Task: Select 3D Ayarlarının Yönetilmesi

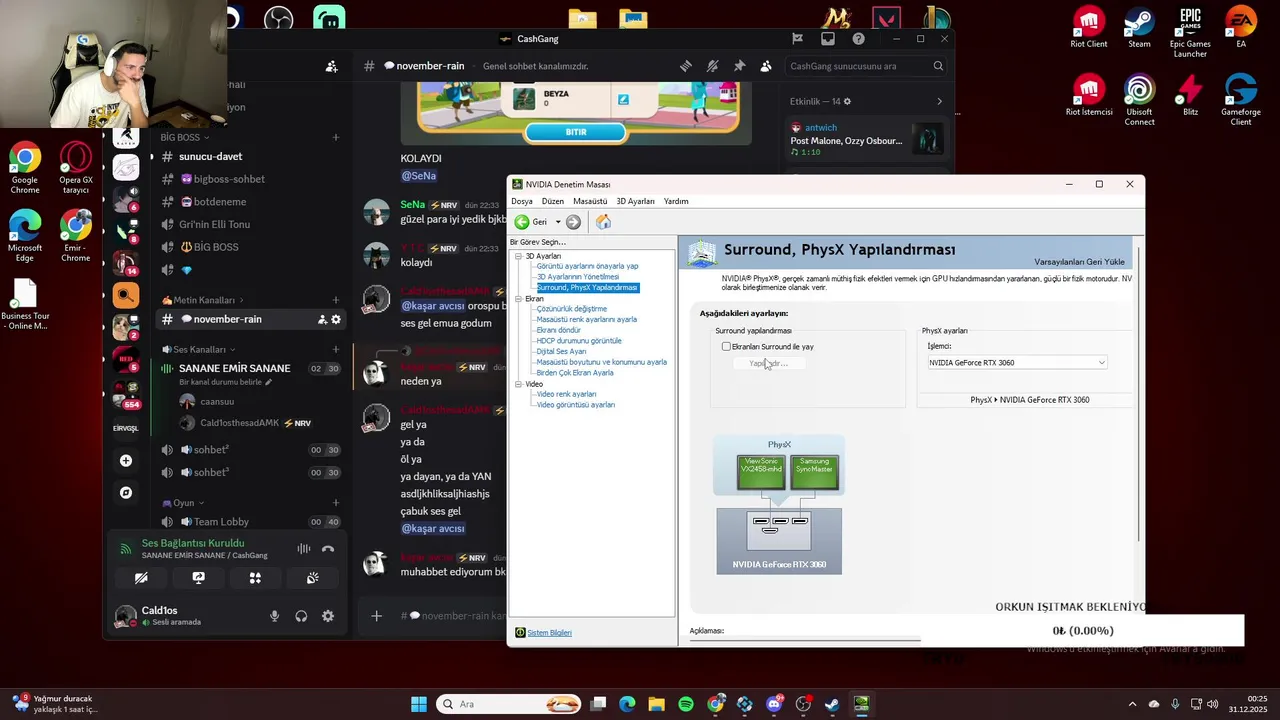Action: (578, 277)
